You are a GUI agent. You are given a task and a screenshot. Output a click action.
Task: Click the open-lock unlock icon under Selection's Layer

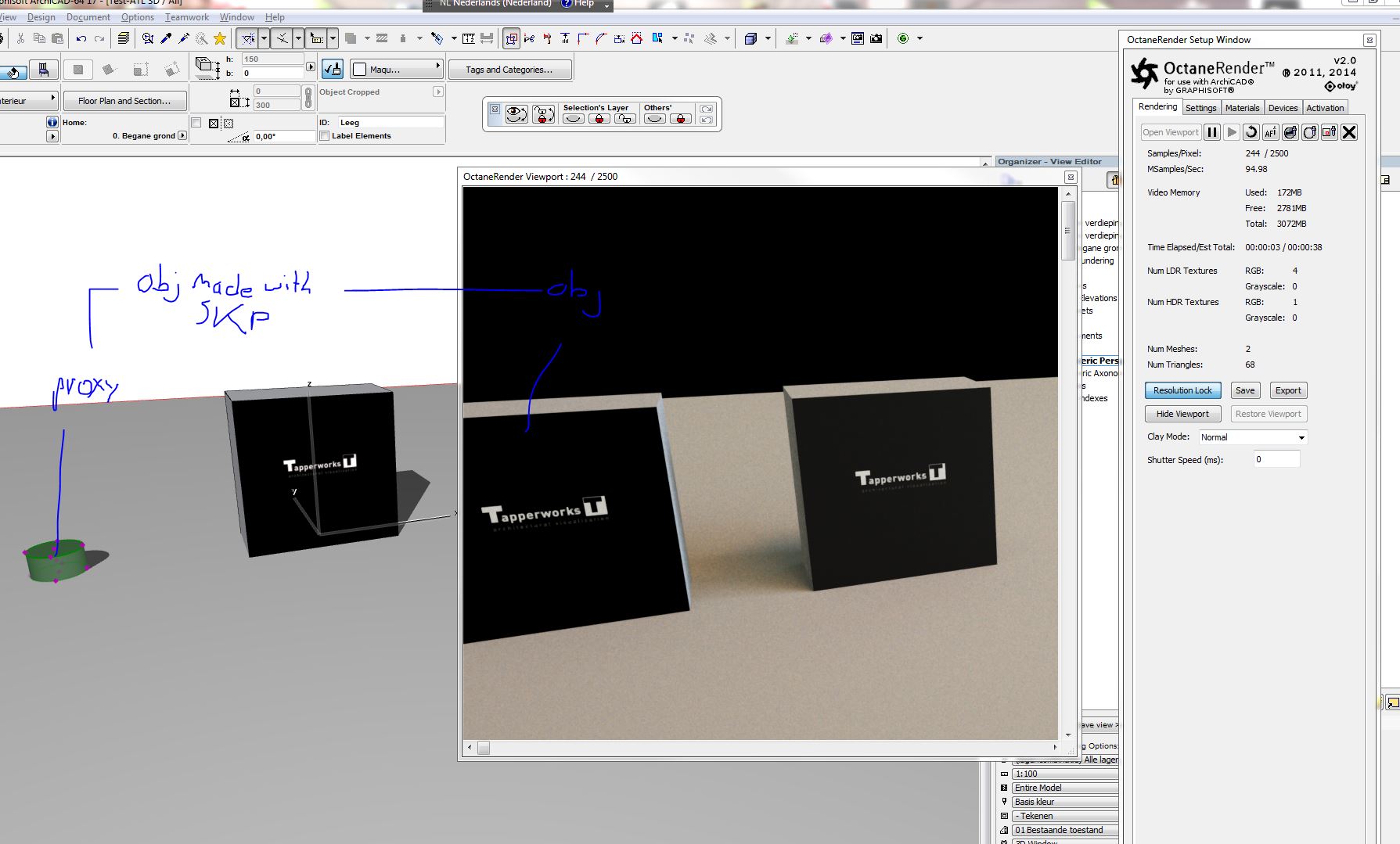624,119
